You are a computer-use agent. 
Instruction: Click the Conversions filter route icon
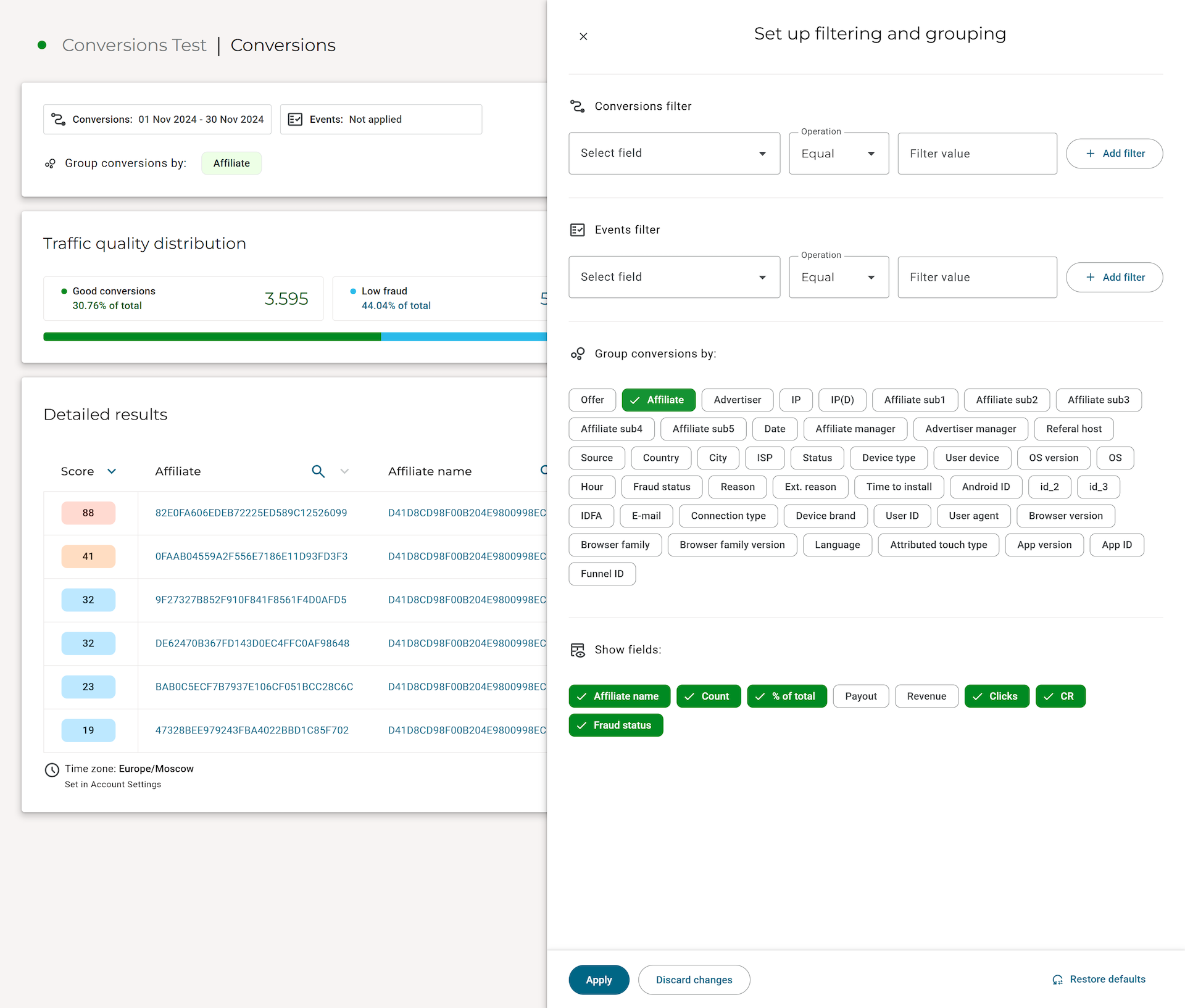[577, 106]
